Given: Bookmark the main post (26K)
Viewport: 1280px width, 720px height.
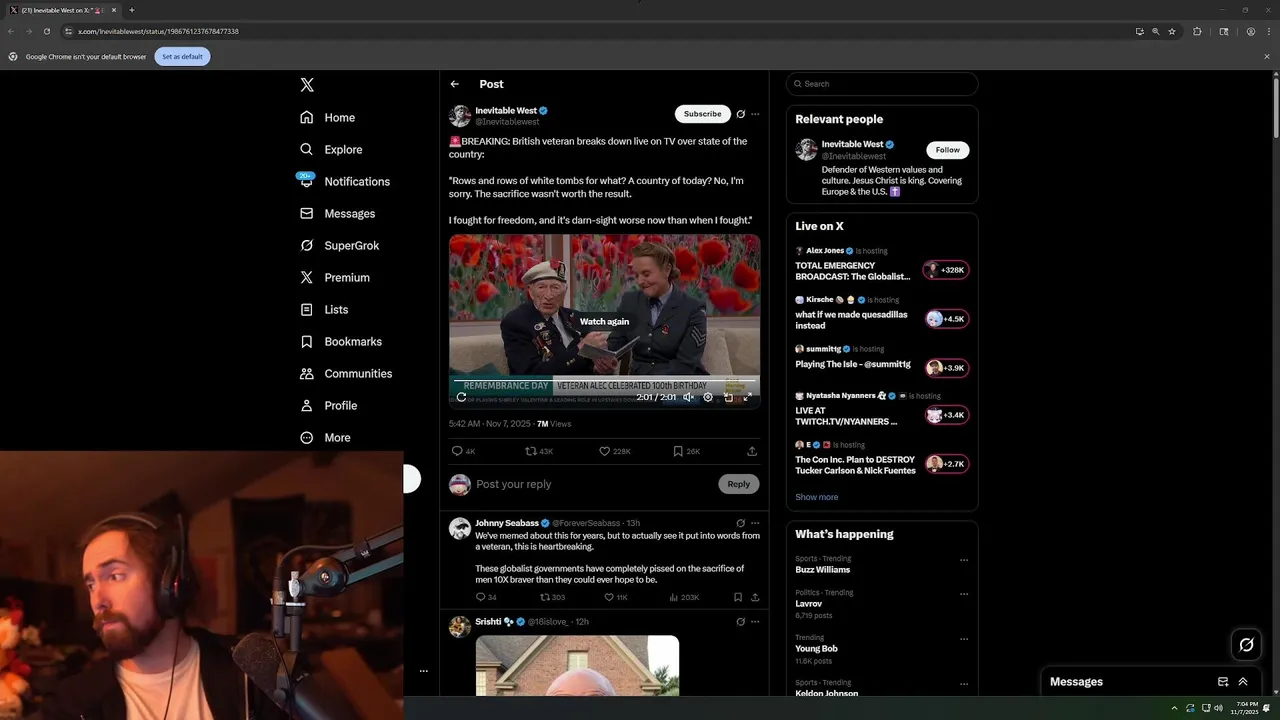Looking at the screenshot, I should point(686,451).
